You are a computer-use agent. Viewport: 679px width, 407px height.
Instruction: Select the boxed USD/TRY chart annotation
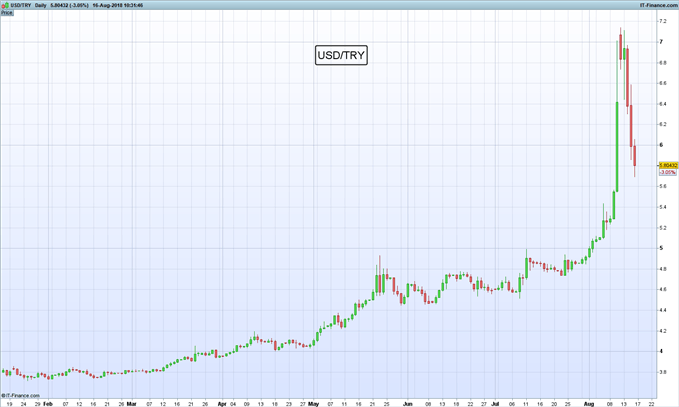click(x=341, y=55)
